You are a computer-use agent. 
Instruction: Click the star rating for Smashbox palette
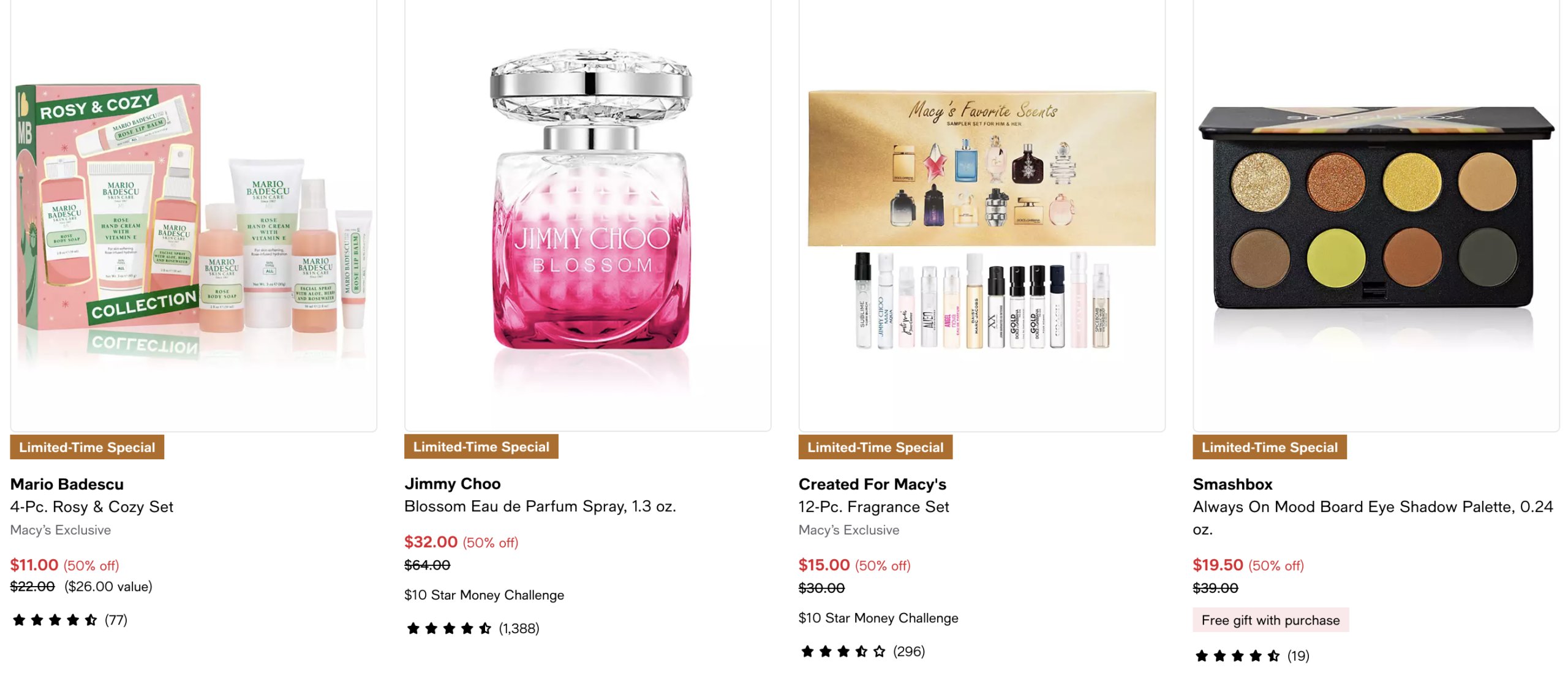click(x=1237, y=655)
